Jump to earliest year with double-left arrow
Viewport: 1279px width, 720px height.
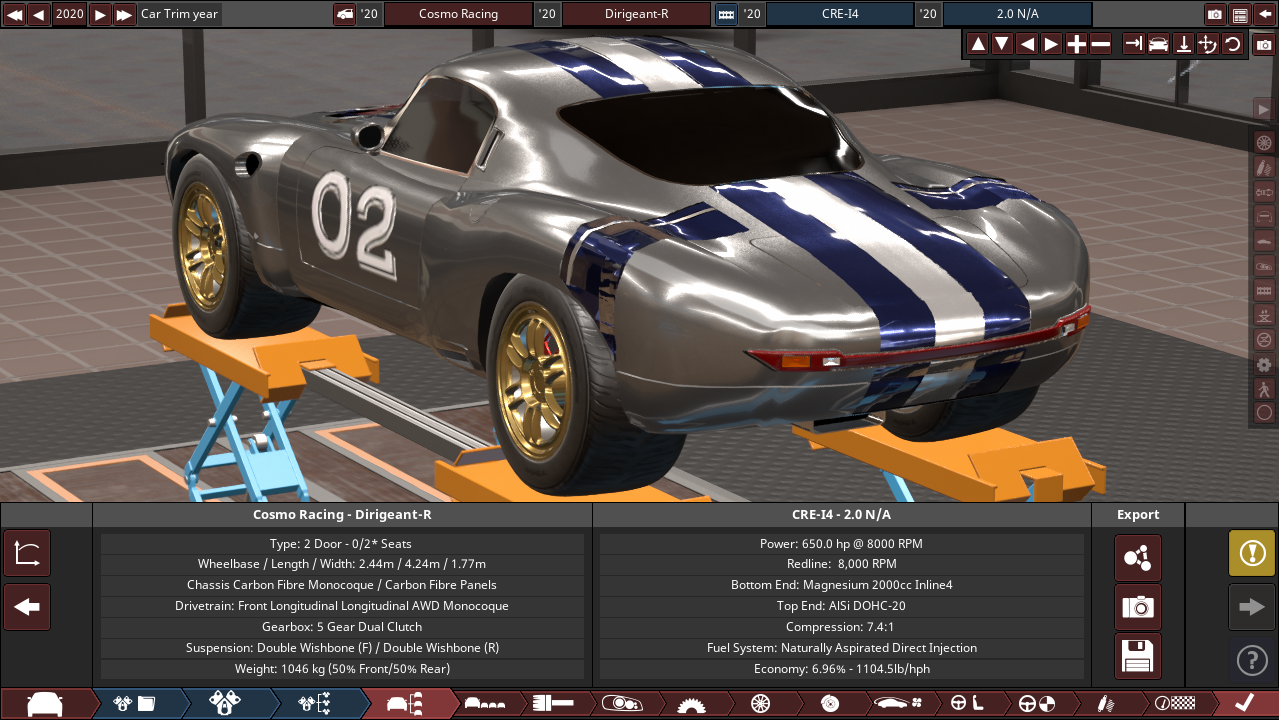coord(14,15)
